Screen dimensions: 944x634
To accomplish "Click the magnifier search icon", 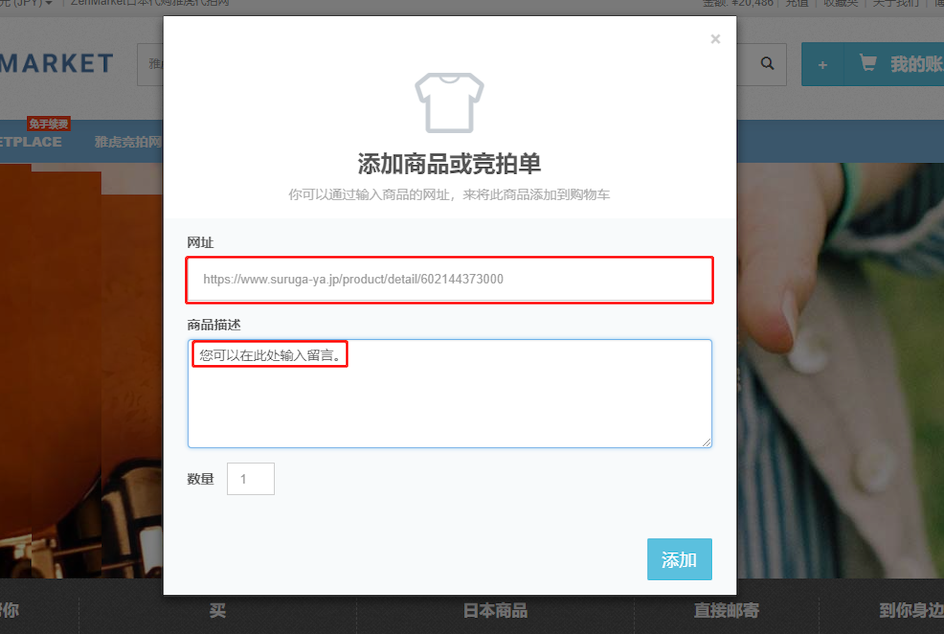I will click(767, 64).
